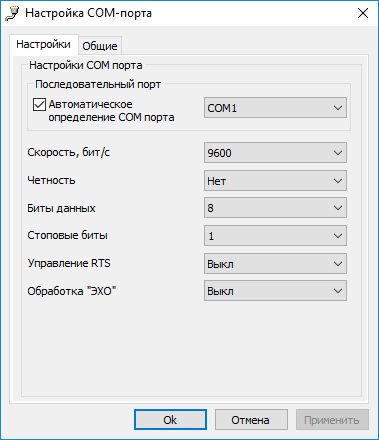This screenshot has width=379, height=440.
Task: Click the Отмена button
Action: point(251,420)
